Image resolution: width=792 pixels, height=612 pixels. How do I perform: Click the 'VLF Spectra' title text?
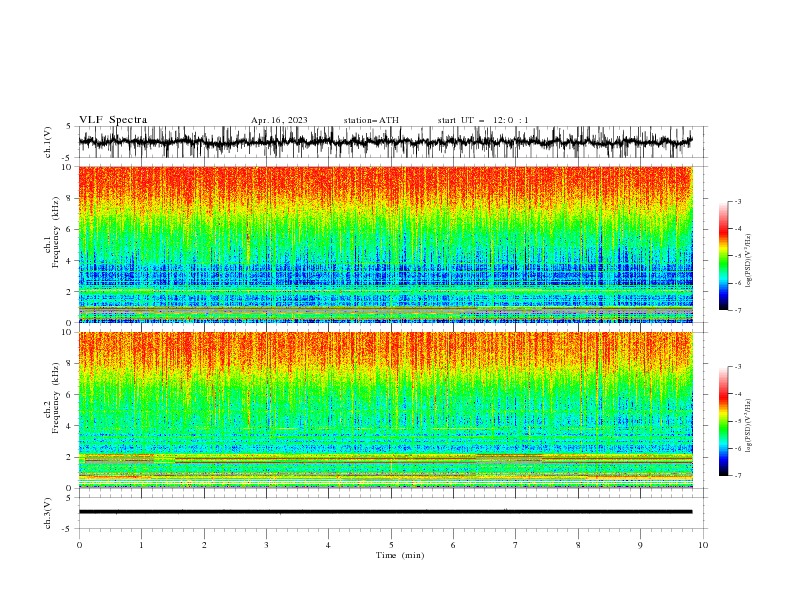(113, 120)
